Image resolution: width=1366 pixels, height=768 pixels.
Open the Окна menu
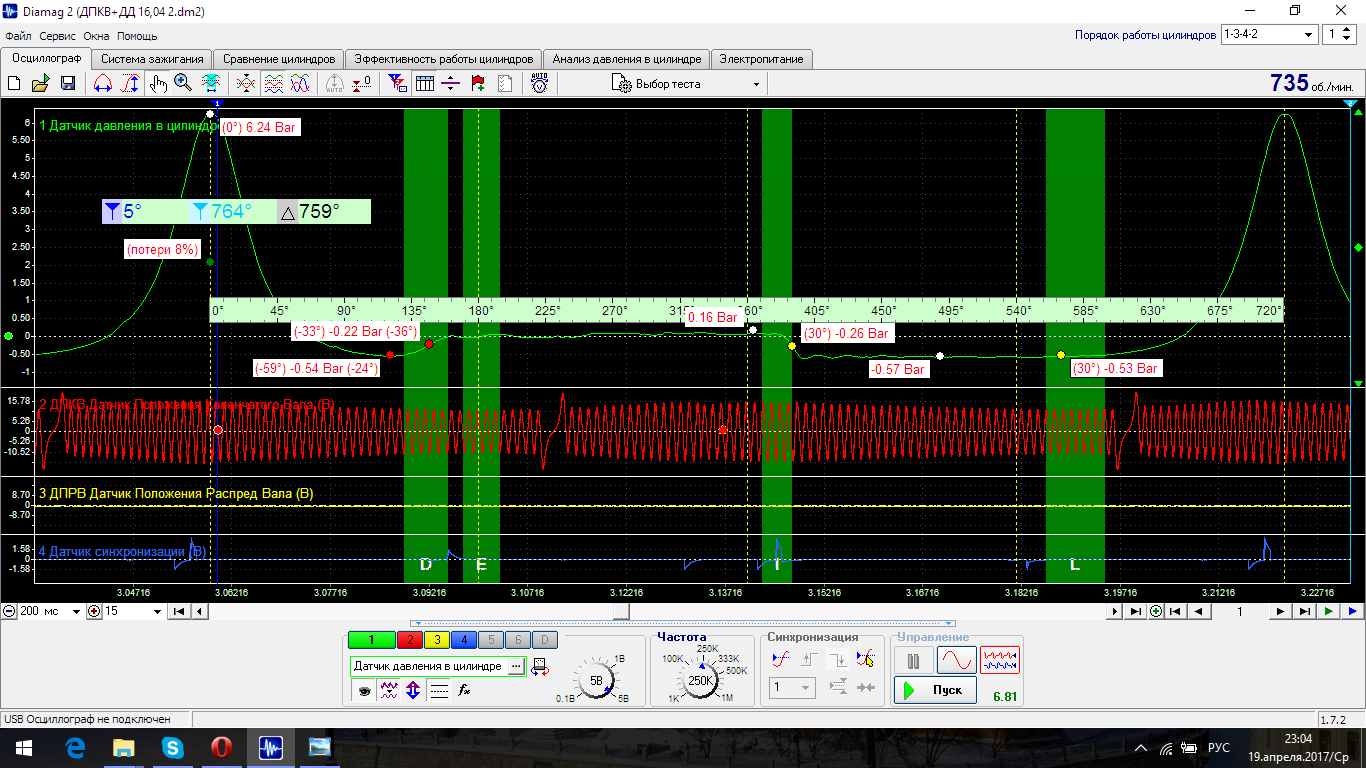click(97, 36)
